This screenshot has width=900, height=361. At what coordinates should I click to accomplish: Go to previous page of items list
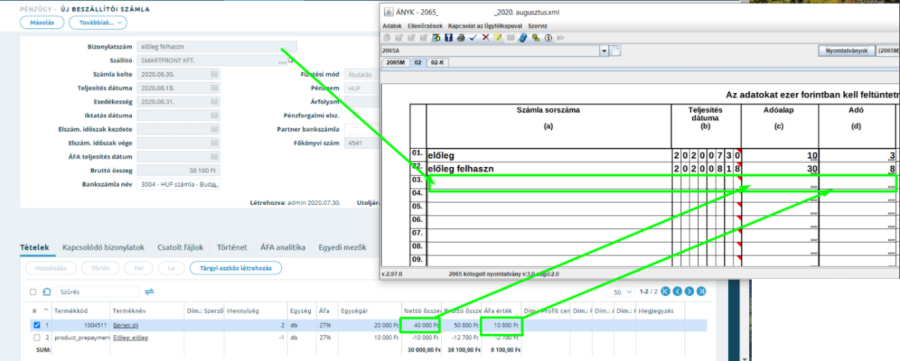678,292
